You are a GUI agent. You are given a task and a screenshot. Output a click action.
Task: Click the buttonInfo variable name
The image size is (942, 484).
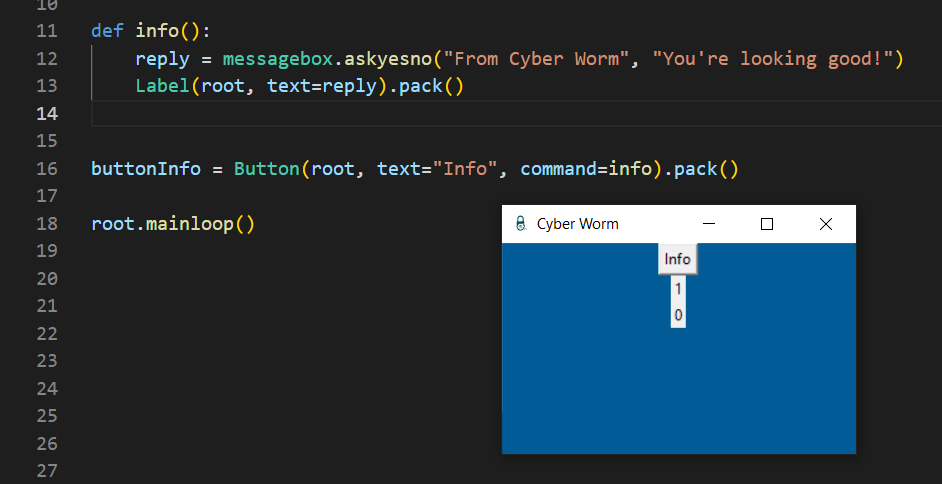pyautogui.click(x=145, y=168)
